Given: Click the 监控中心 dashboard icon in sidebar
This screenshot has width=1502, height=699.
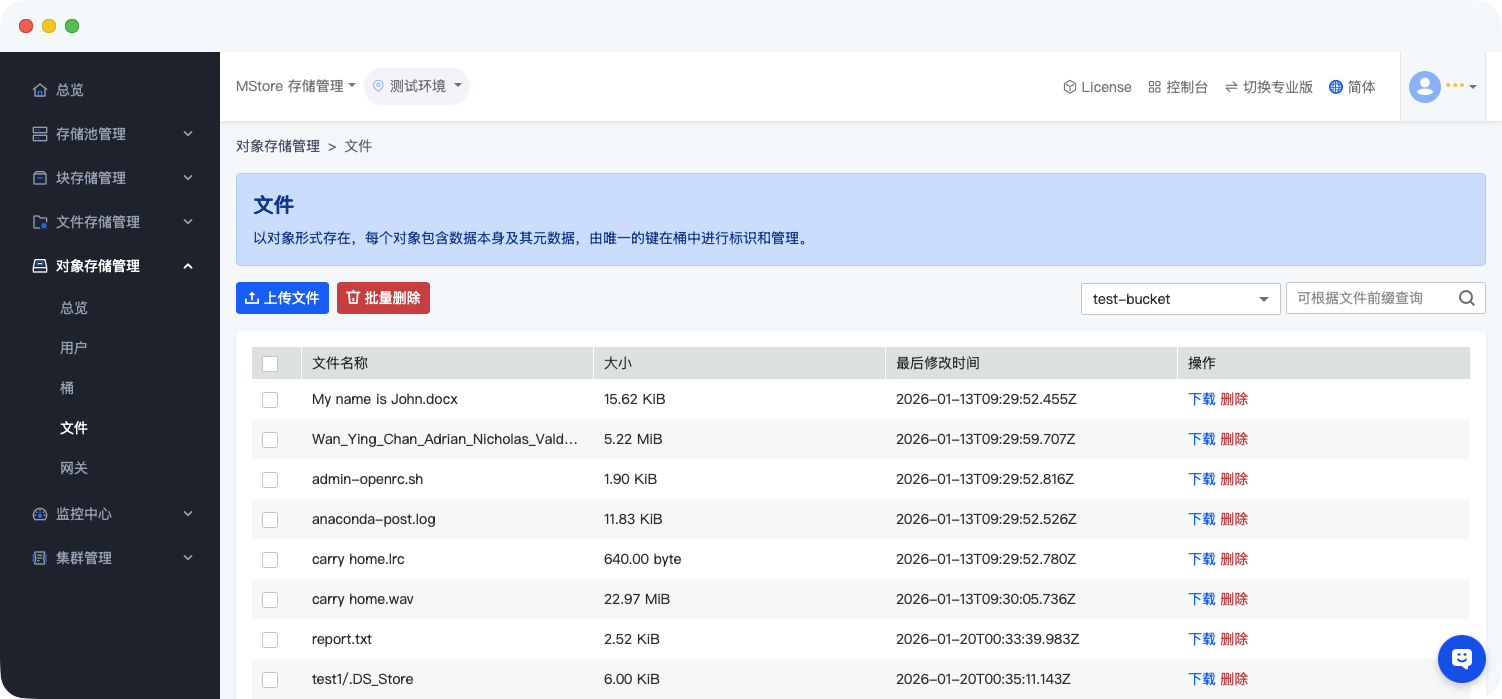Looking at the screenshot, I should (x=40, y=514).
